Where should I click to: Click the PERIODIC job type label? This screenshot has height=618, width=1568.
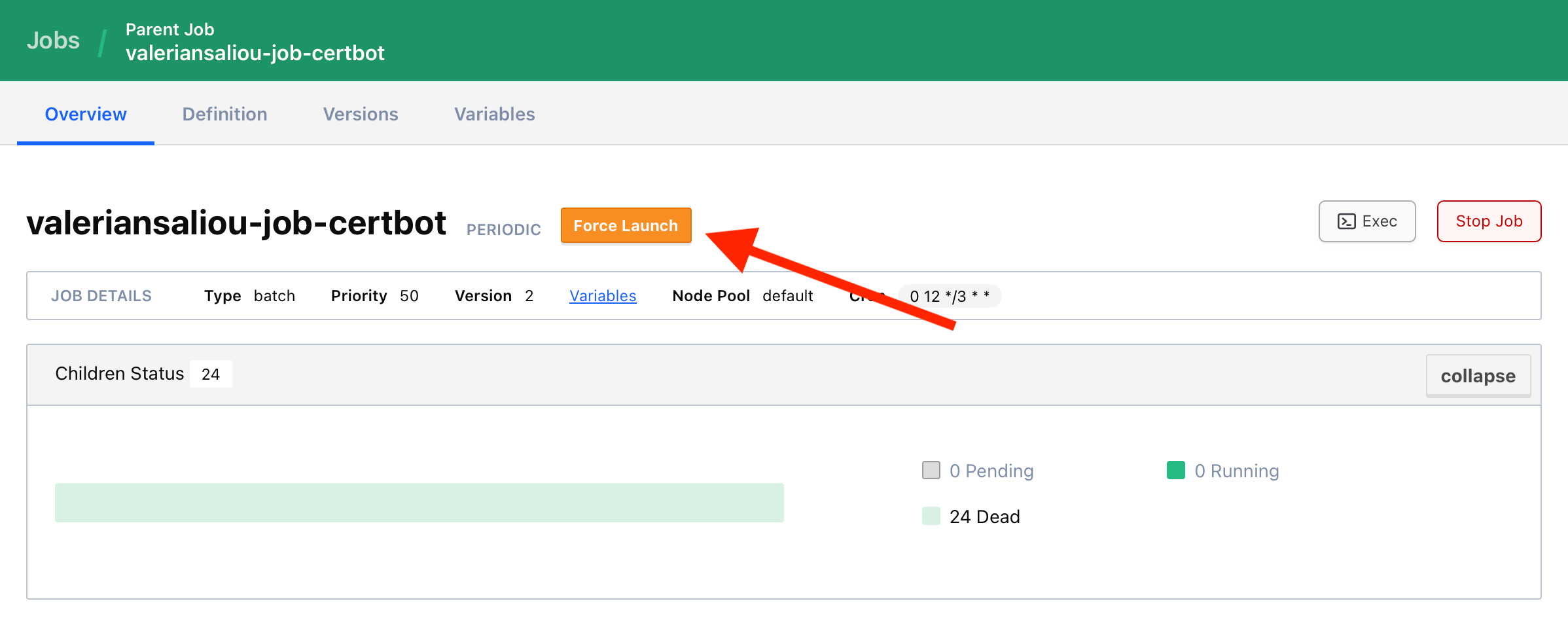pyautogui.click(x=503, y=229)
